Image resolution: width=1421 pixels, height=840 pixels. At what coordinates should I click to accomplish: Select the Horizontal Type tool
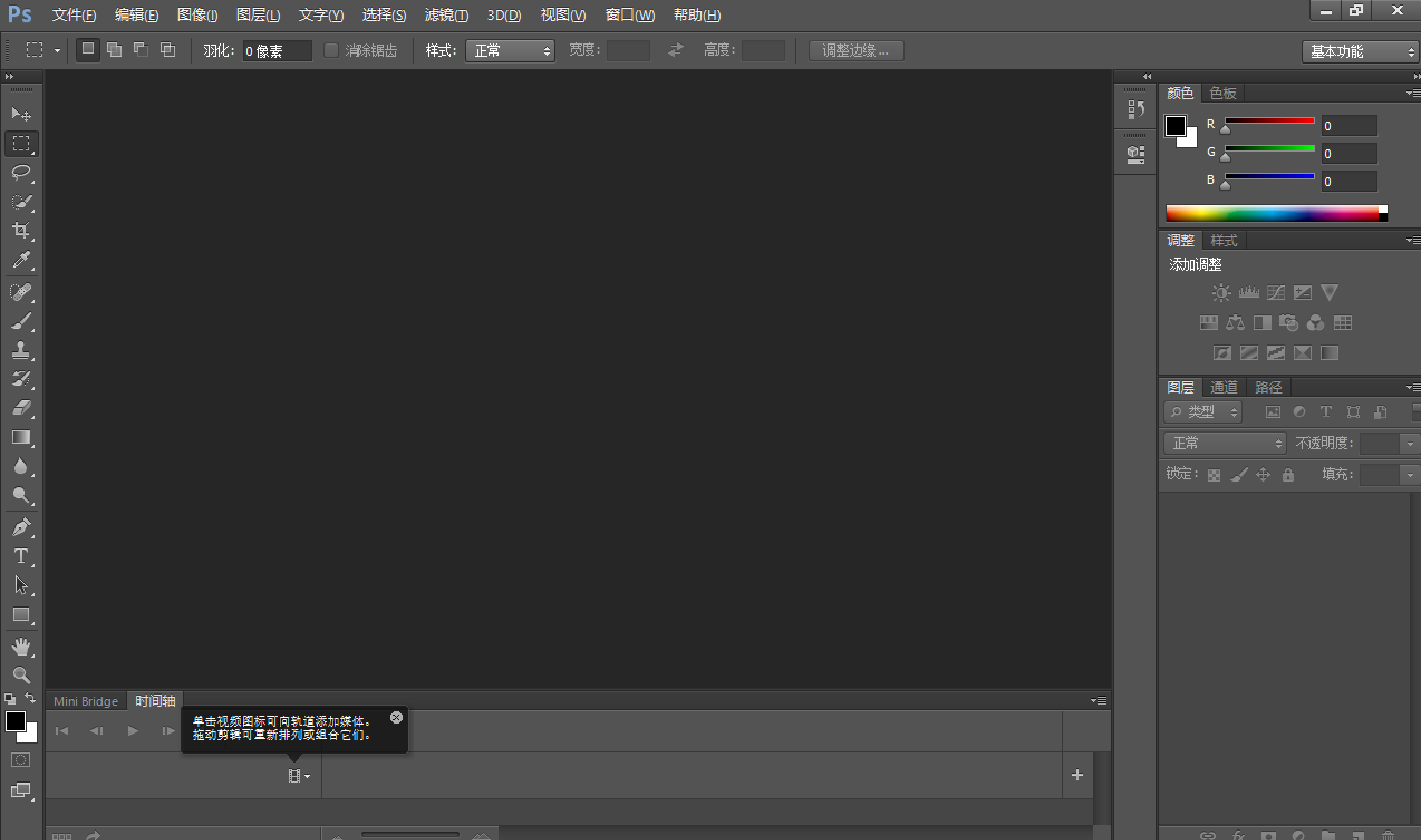click(22, 556)
